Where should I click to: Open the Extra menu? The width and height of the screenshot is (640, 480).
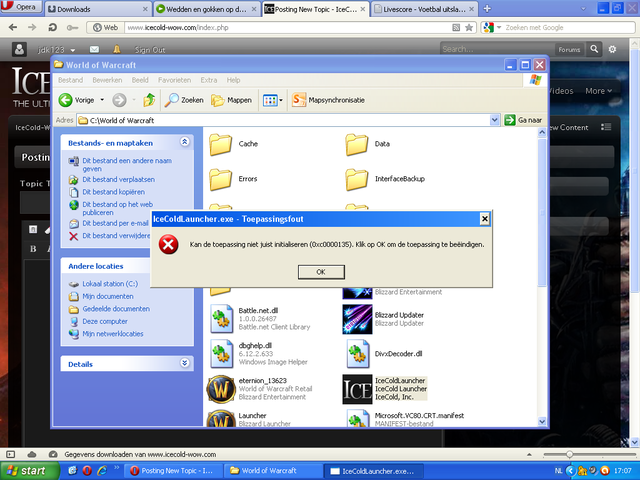[x=209, y=80]
